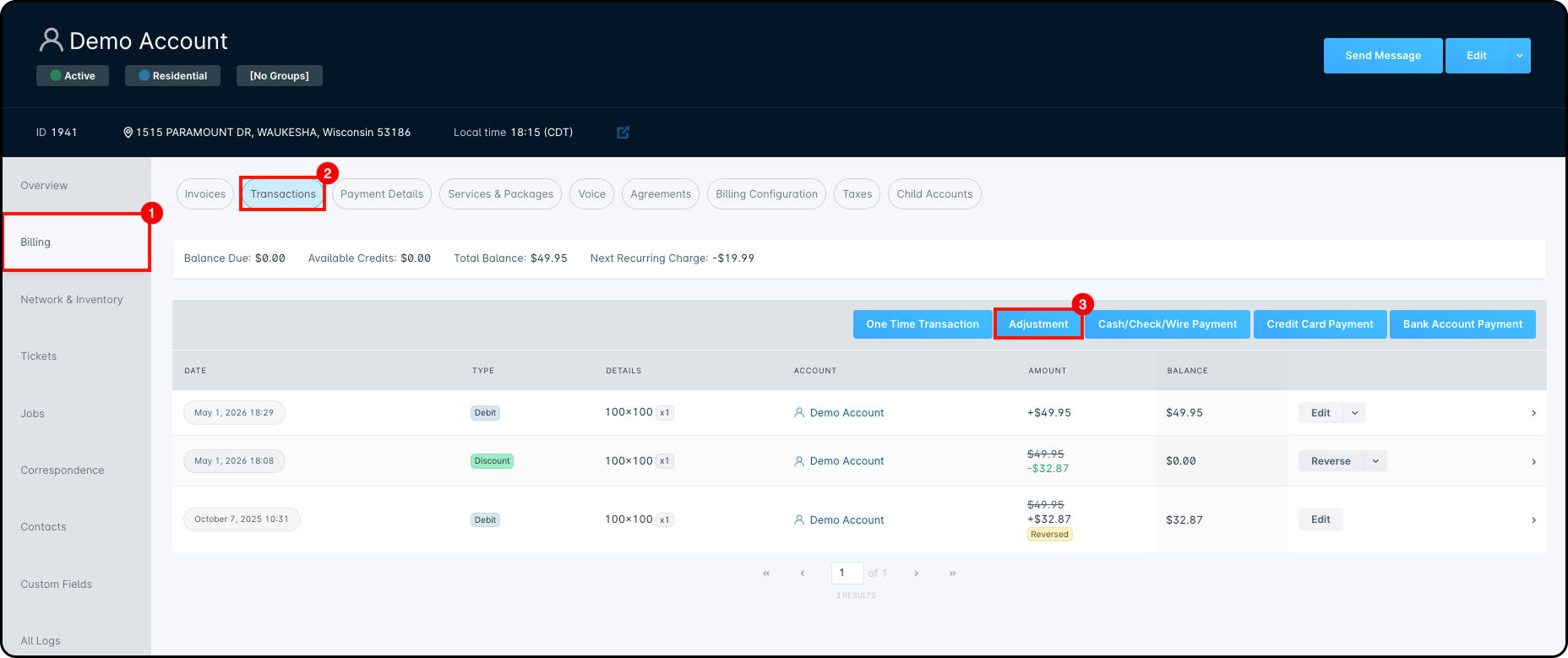Expand the May 1, 2026 18:29 row arrow
1568x658 pixels.
click(1533, 413)
